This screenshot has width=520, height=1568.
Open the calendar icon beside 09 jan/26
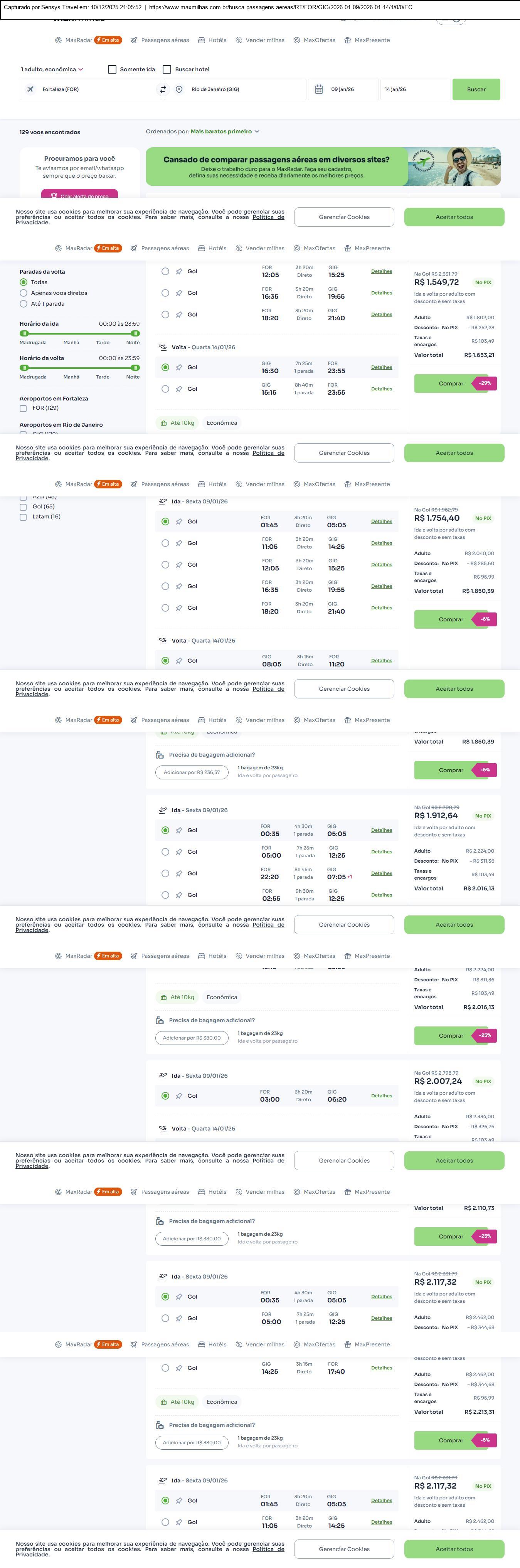coord(318,89)
